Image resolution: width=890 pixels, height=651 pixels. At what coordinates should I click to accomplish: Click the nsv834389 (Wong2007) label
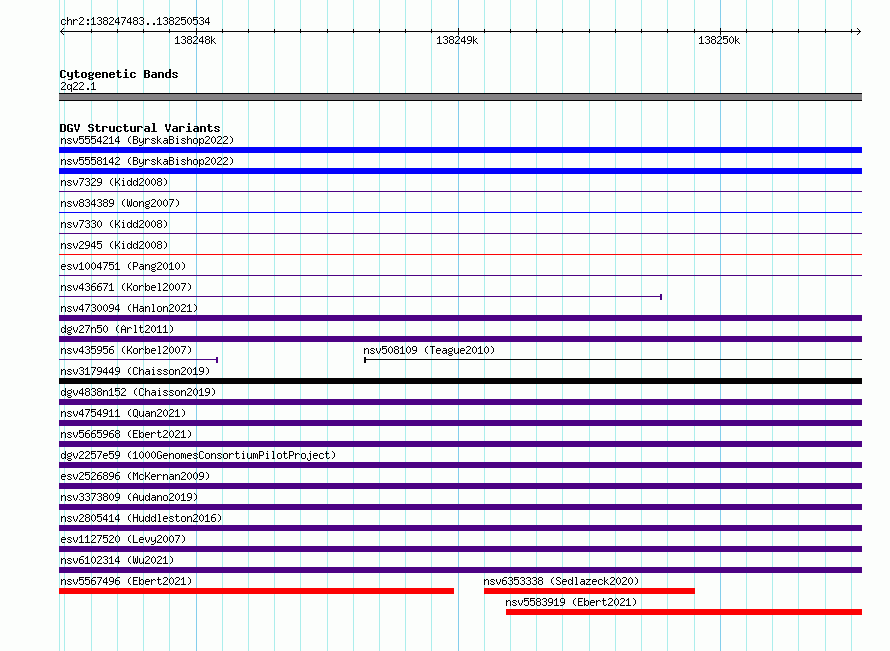point(120,203)
